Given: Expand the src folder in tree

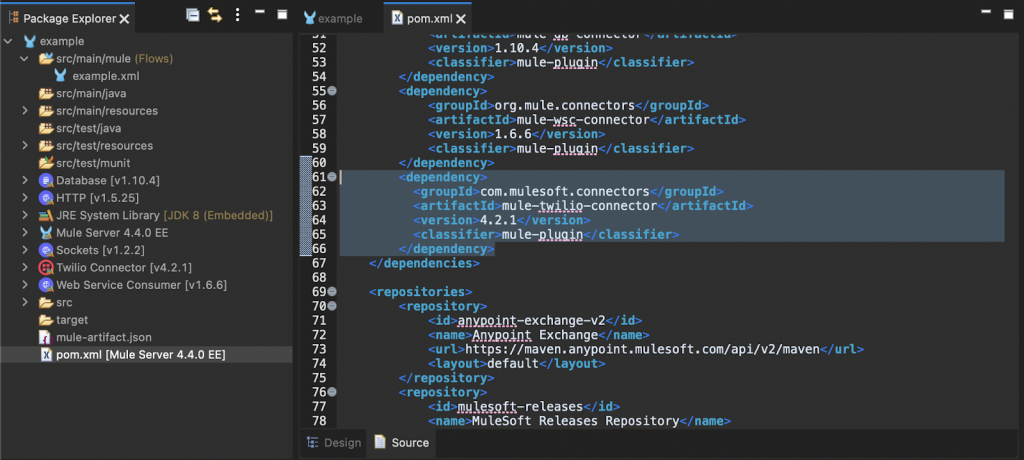Looking at the screenshot, I should 25,303.
